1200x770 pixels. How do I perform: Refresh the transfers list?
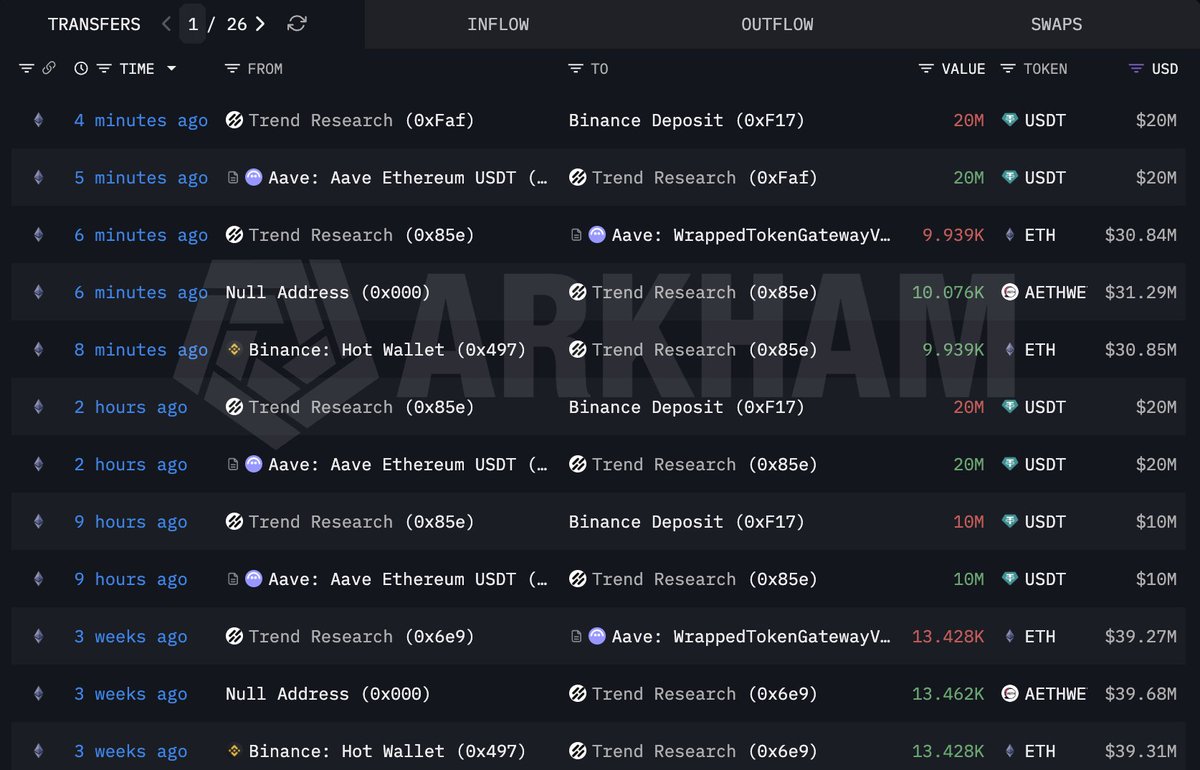[x=296, y=24]
